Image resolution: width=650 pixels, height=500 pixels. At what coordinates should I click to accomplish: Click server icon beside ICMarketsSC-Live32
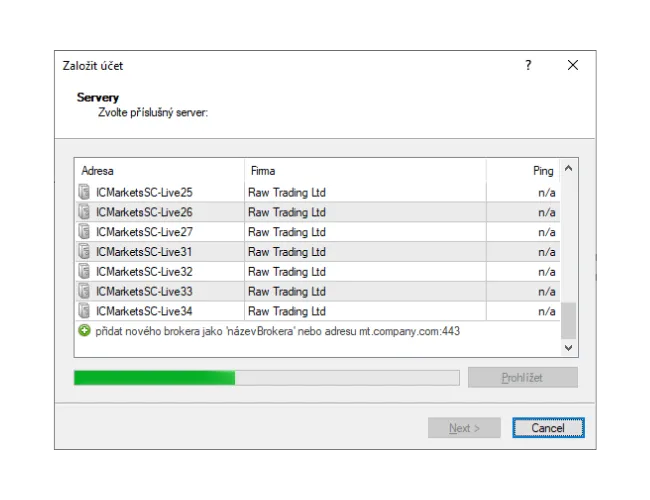(84, 272)
